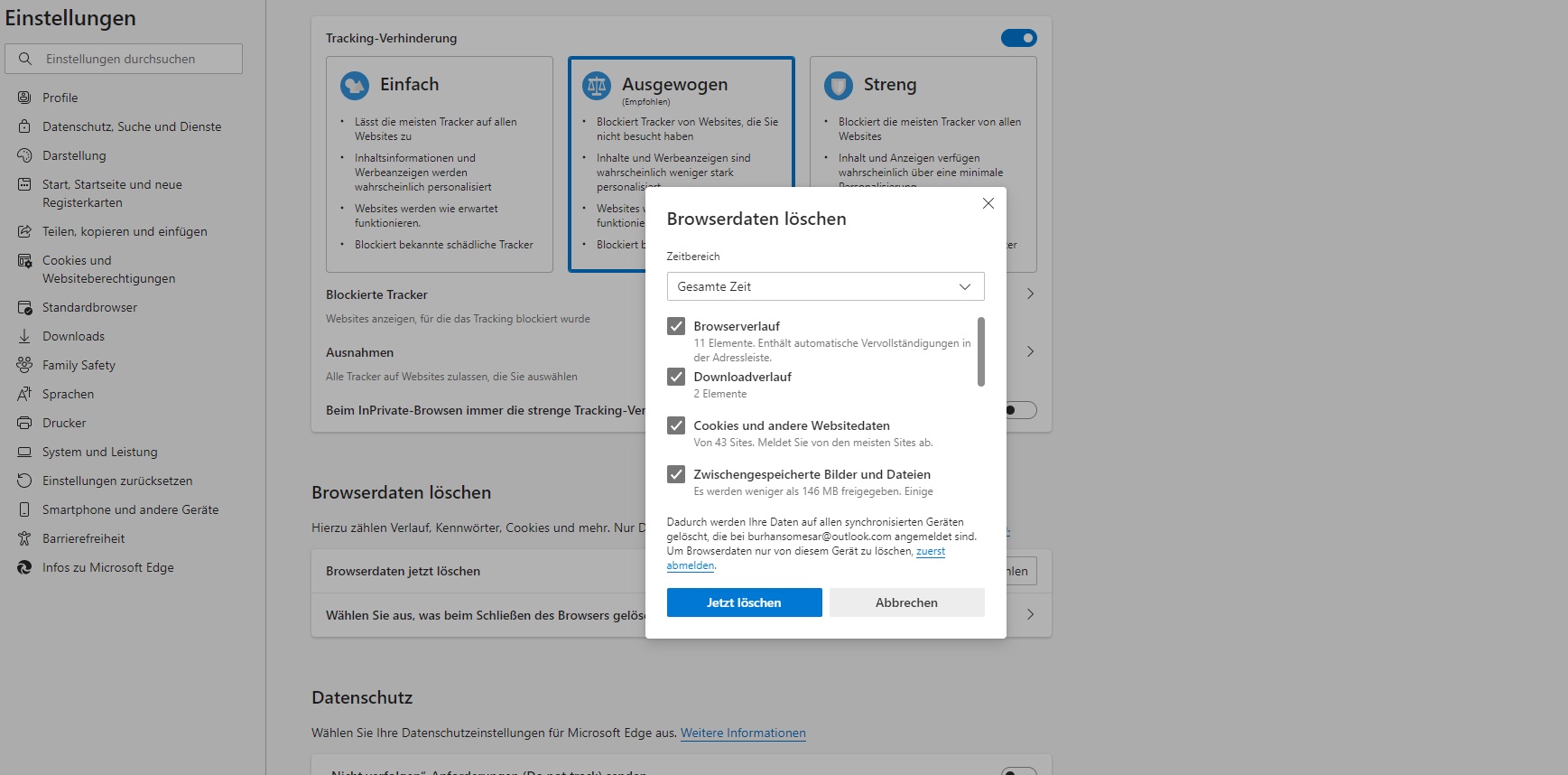
Task: Click the Abbrechen button
Action: (906, 602)
